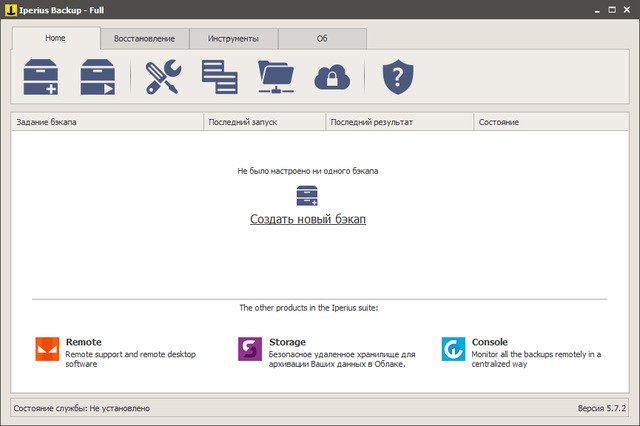The height and width of the screenshot is (426, 640).
Task: Click the Создать новый бэкап link
Action: point(307,219)
